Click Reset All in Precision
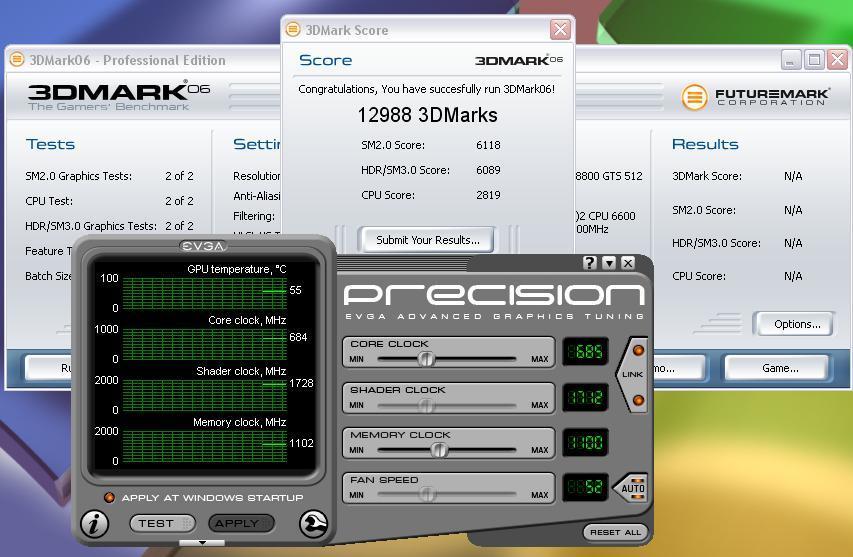The image size is (853, 557). click(615, 532)
